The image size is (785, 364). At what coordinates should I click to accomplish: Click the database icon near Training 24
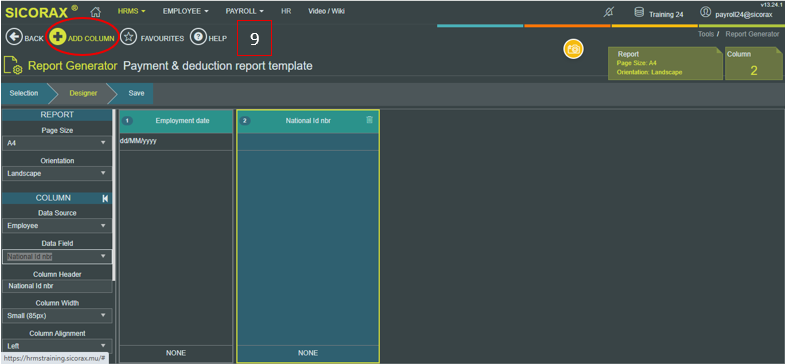point(639,13)
